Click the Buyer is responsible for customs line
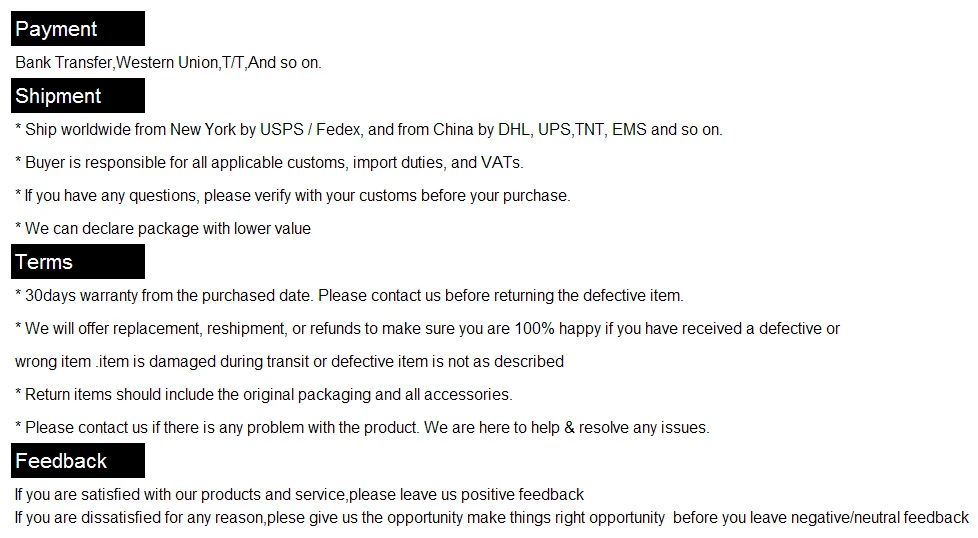 coord(269,162)
